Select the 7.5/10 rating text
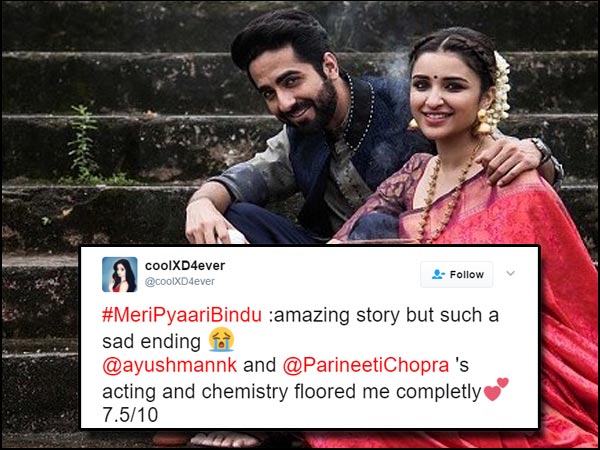This screenshot has width=600, height=450. pos(130,416)
